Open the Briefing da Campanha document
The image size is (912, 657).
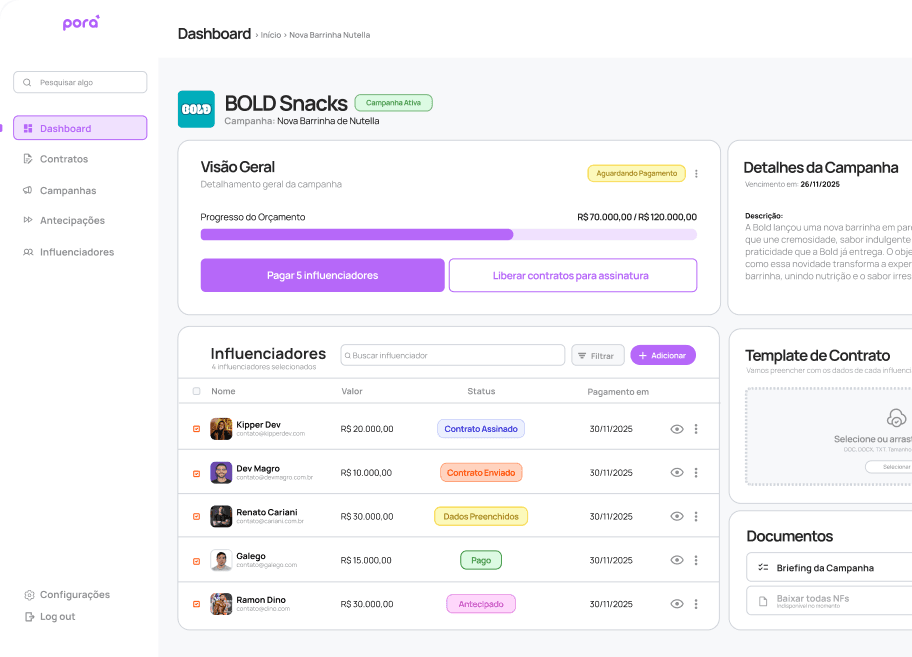pyautogui.click(x=829, y=567)
